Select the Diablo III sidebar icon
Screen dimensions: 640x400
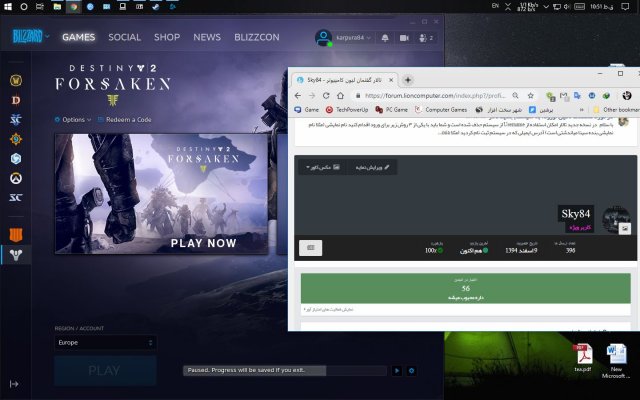click(x=16, y=100)
